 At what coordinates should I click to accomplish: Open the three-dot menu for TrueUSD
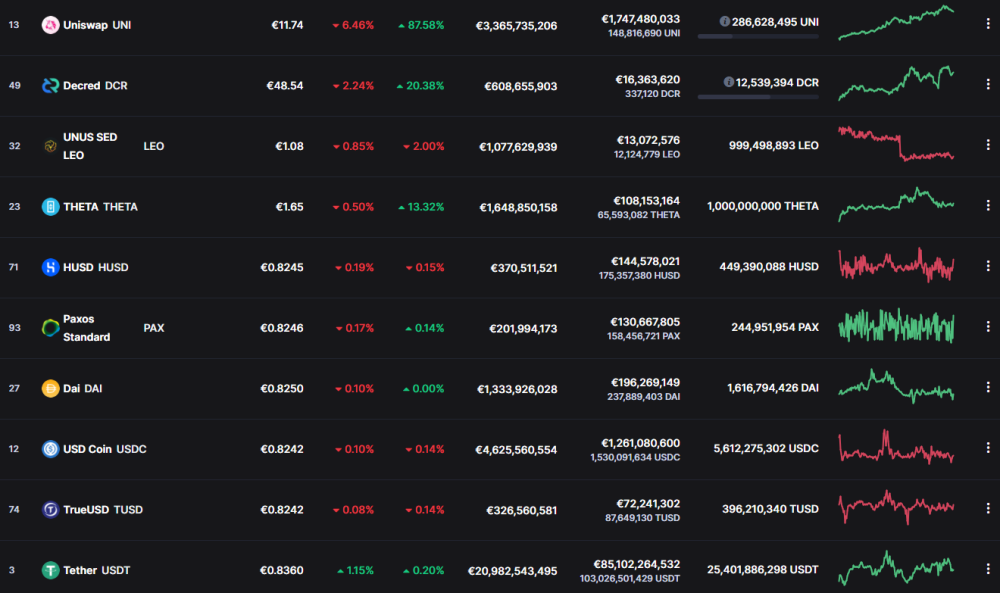(988, 508)
